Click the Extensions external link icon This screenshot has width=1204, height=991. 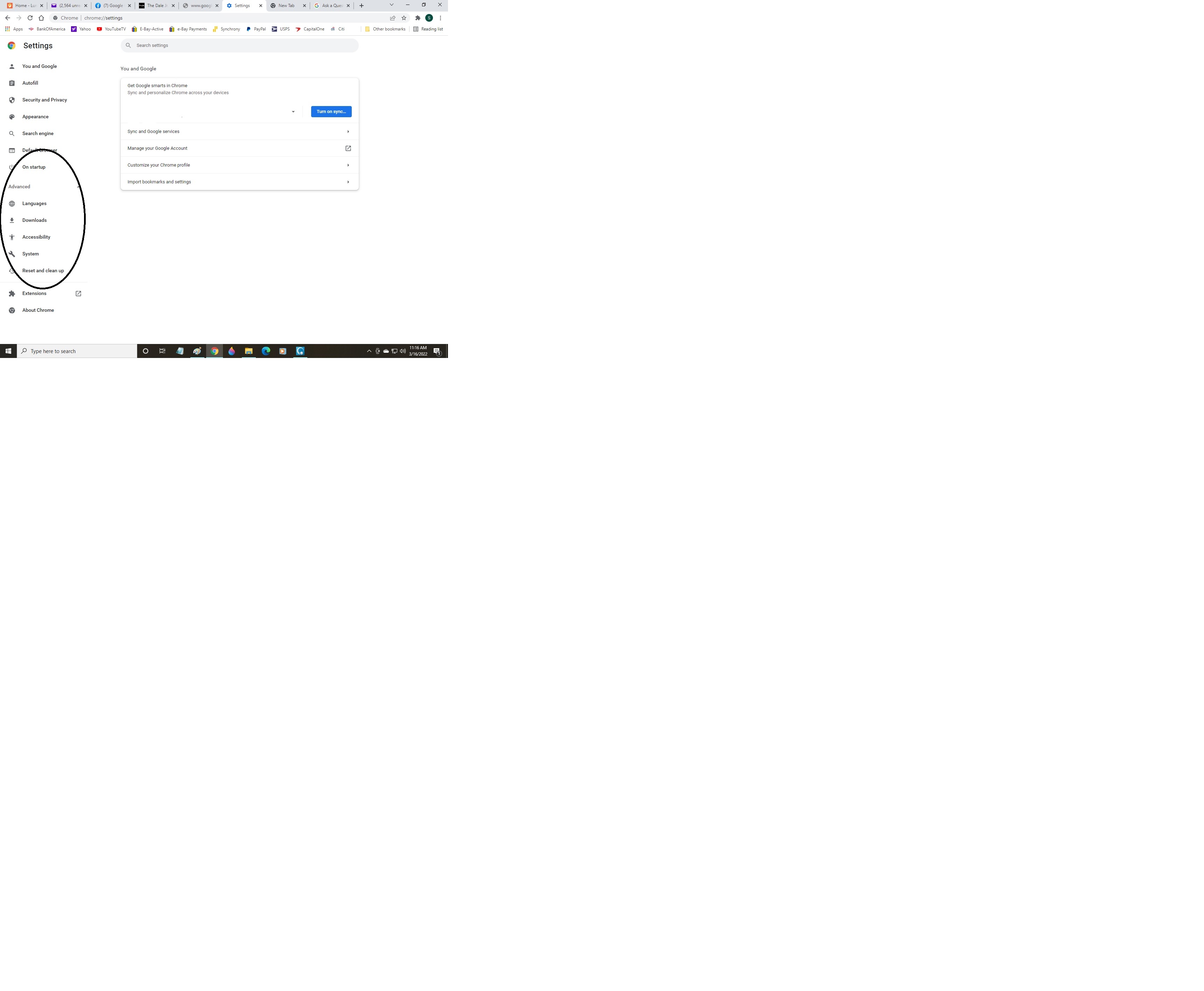[x=78, y=293]
